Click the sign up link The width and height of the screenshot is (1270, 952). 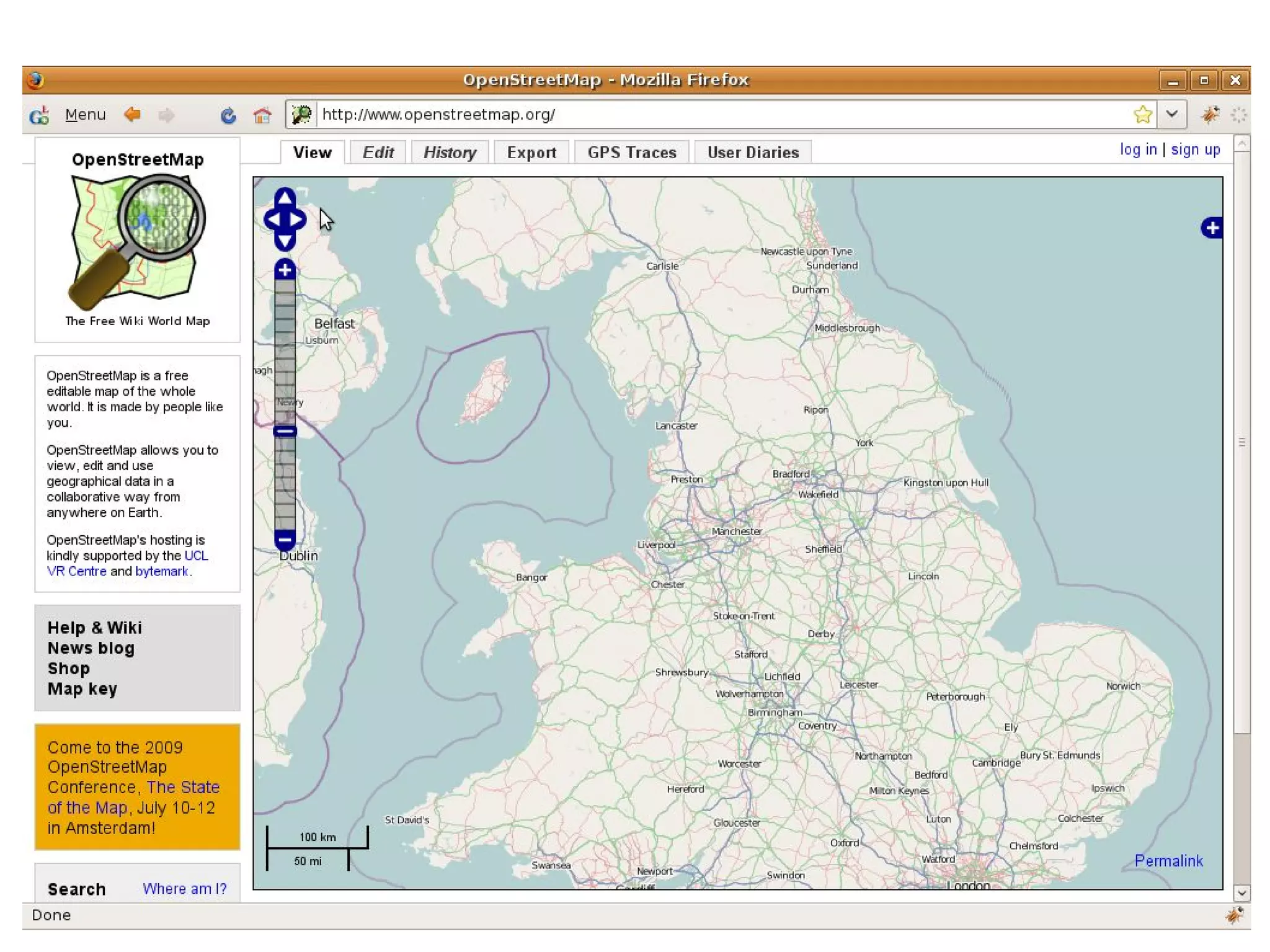point(1195,150)
